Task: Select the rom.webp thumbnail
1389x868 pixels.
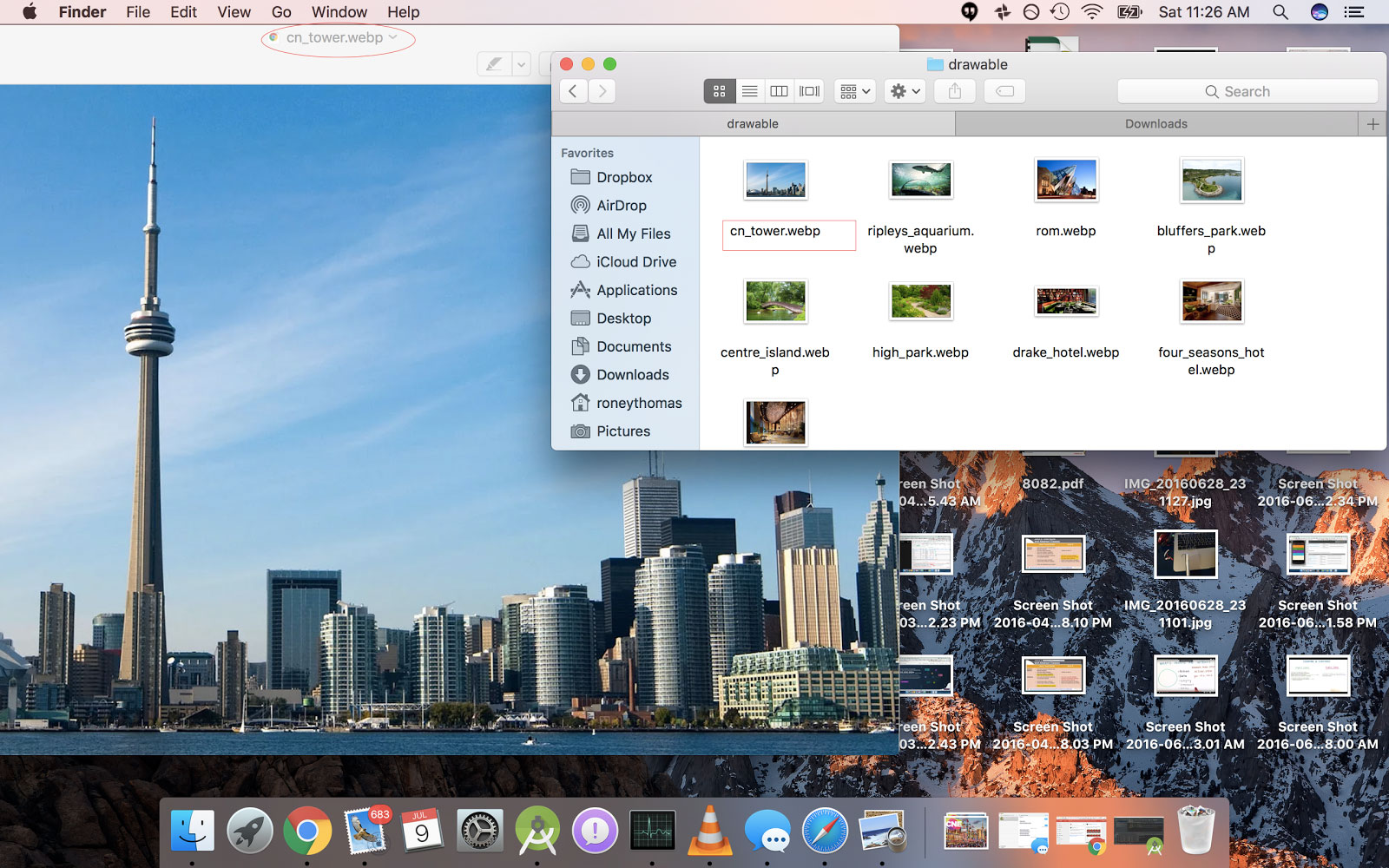Action: [x=1066, y=181]
